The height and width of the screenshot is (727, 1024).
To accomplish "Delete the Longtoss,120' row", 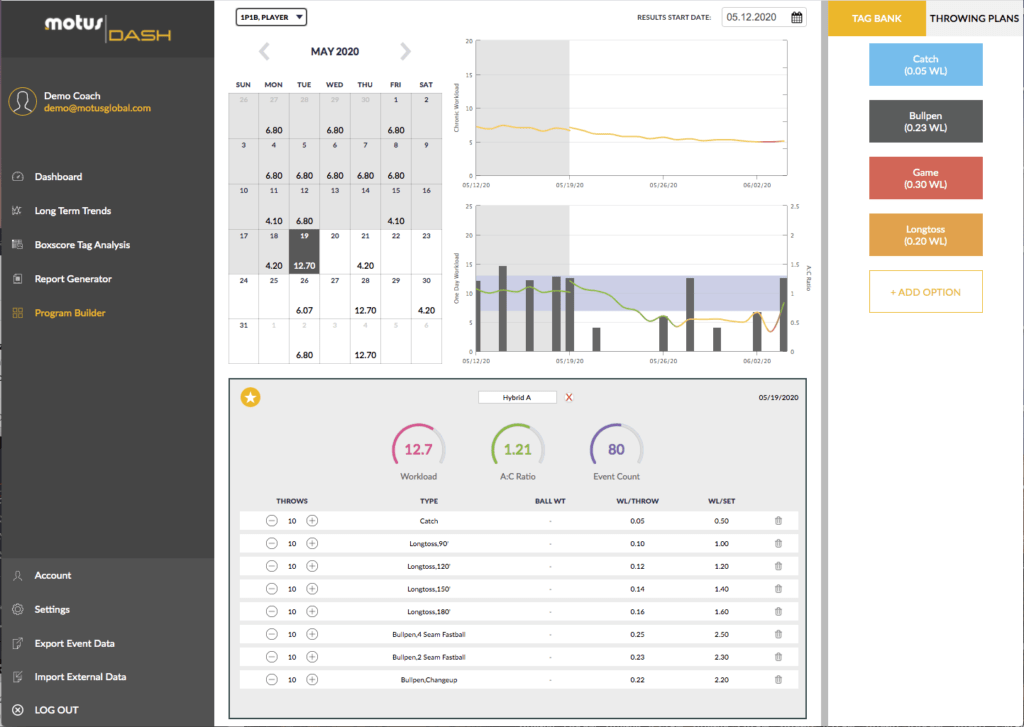I will (778, 566).
